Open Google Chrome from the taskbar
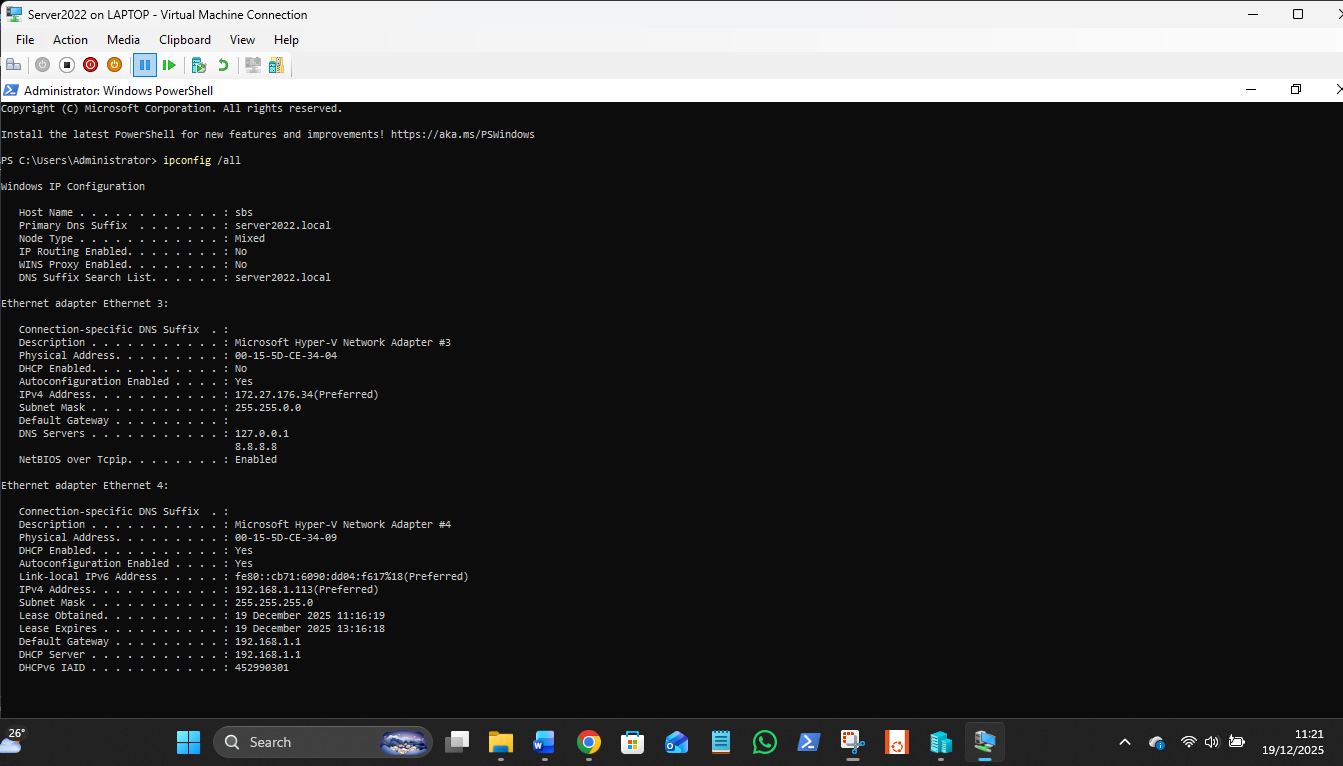The width and height of the screenshot is (1343, 766). click(588, 742)
